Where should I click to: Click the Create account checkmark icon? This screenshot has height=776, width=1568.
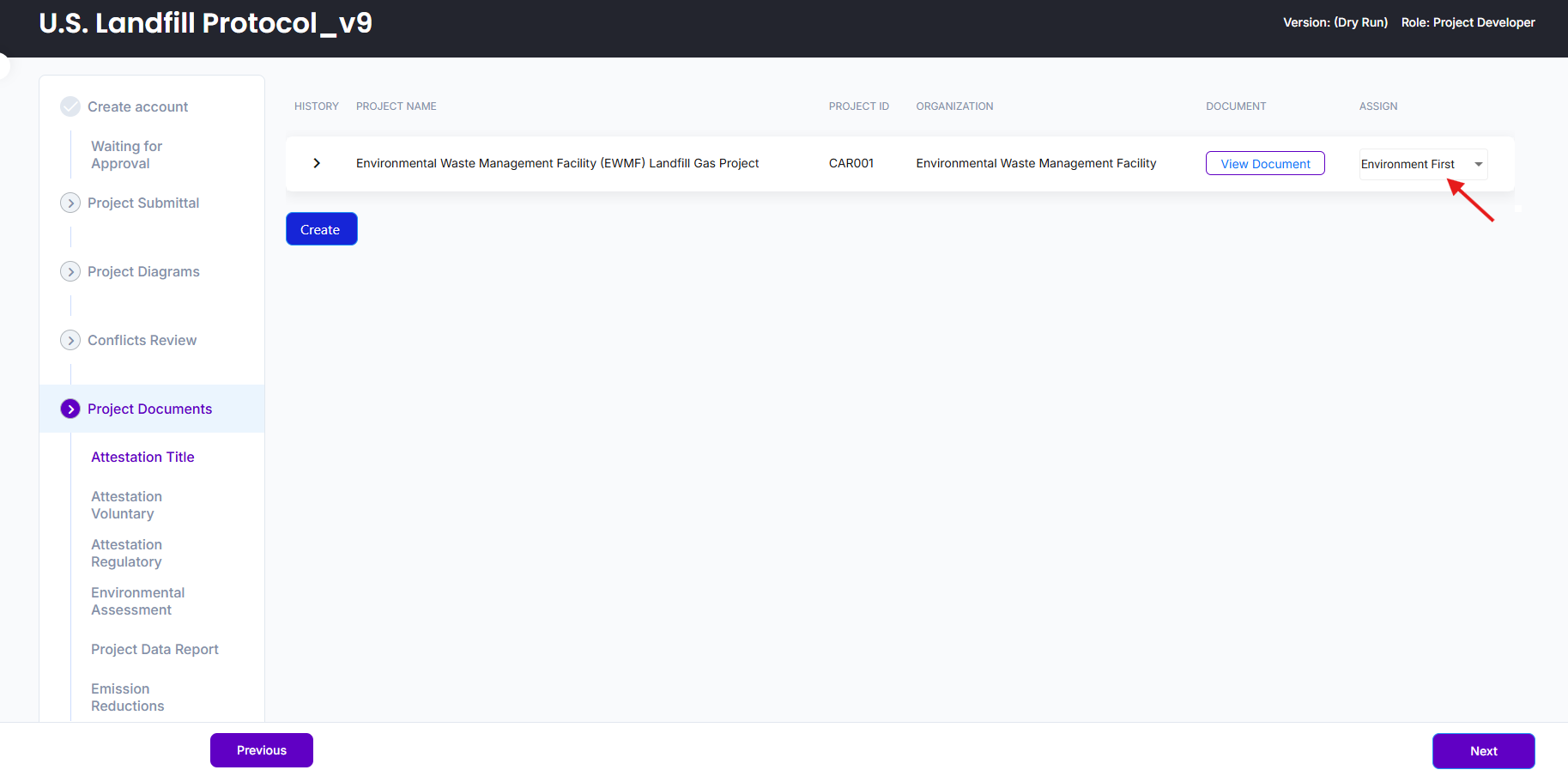[x=70, y=106]
